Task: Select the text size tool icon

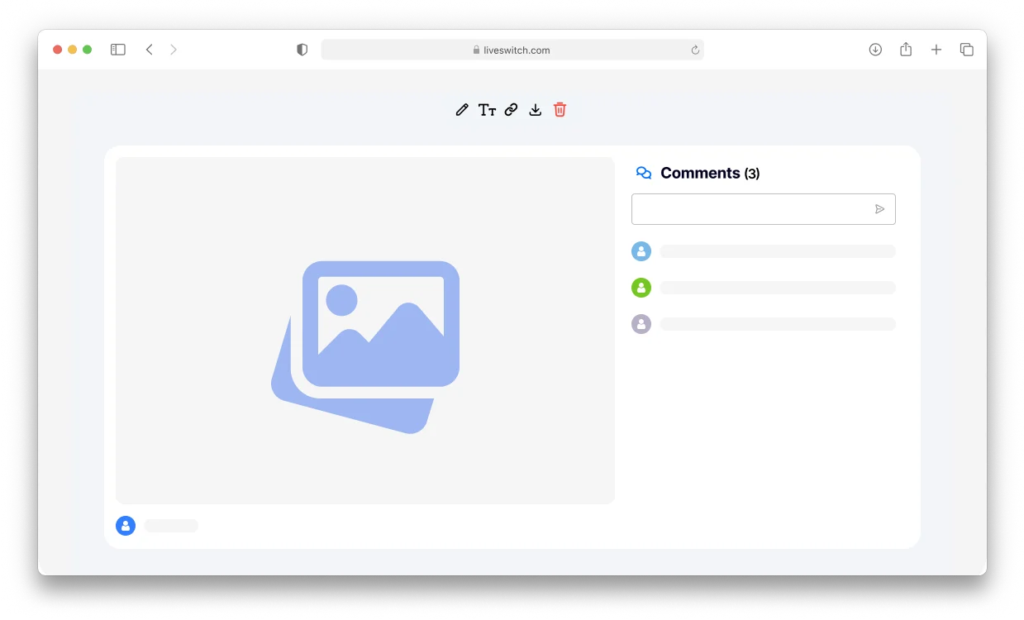Action: (487, 110)
